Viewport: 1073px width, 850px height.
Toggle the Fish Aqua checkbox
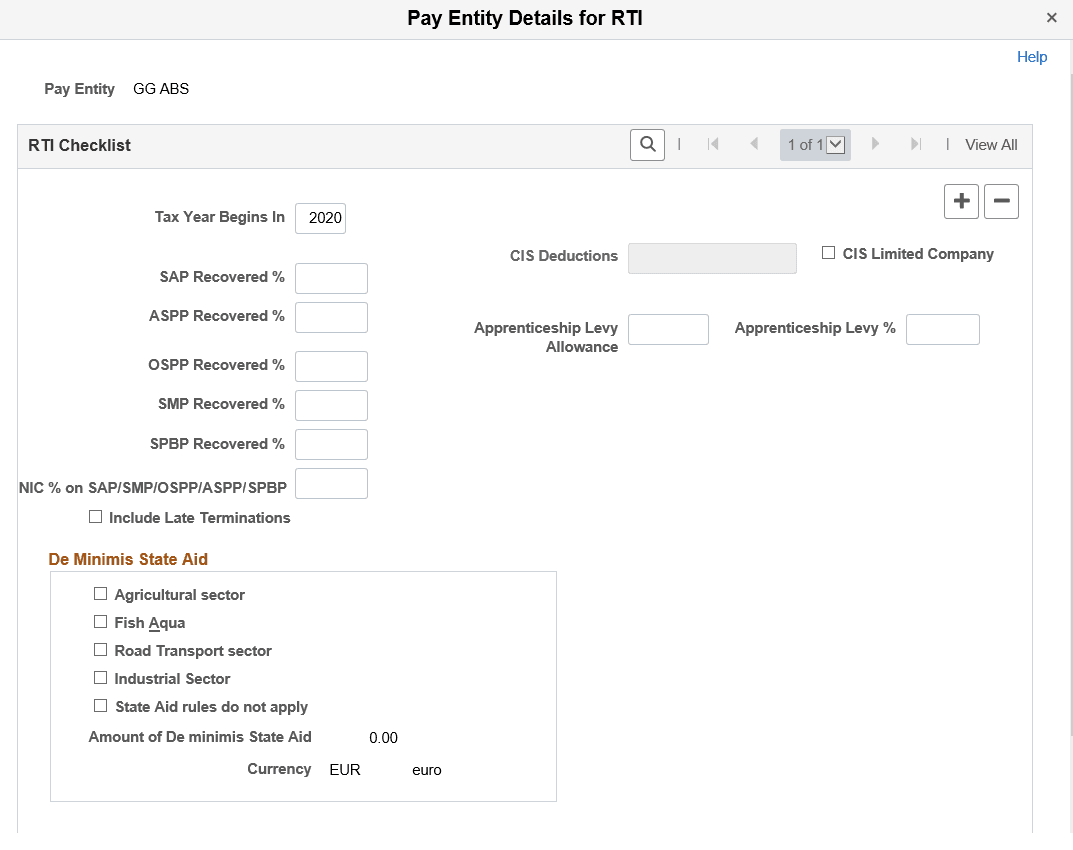[100, 621]
